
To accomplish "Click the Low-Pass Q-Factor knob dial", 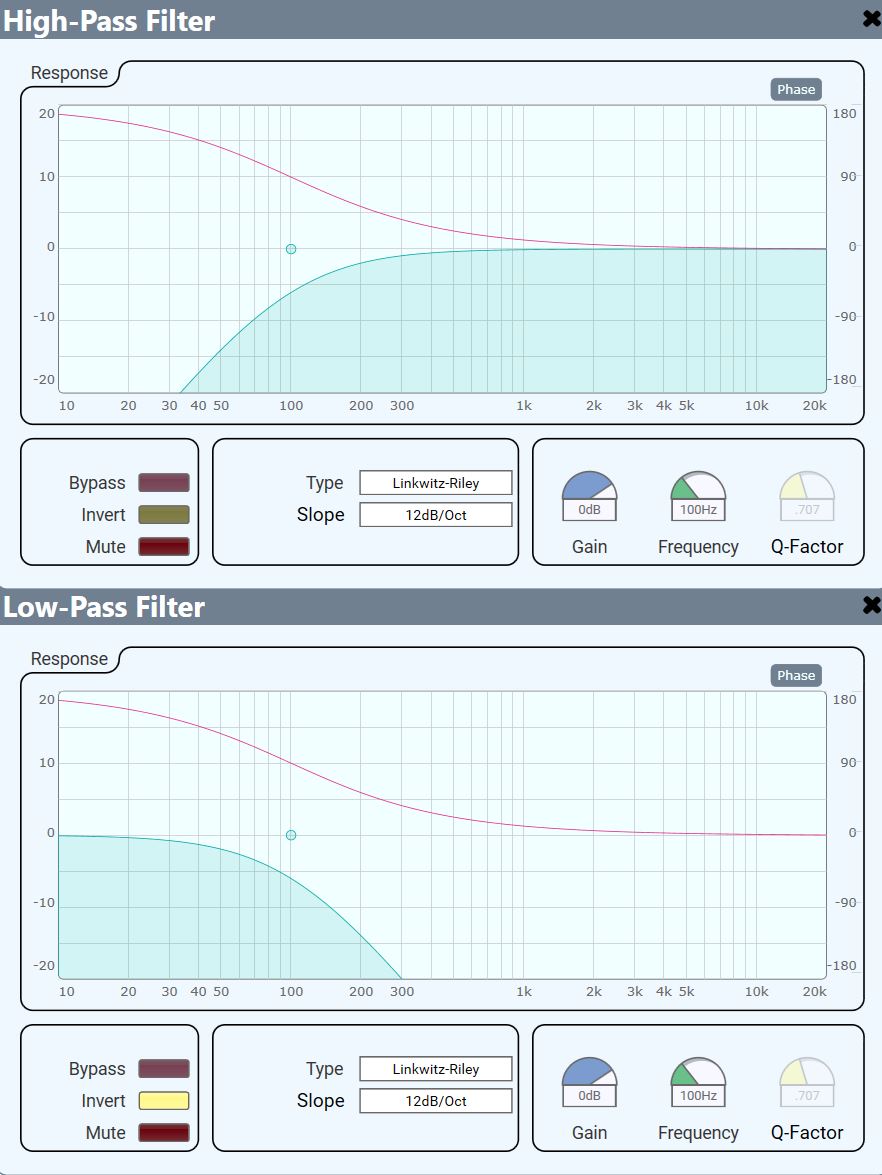I will (x=807, y=1072).
